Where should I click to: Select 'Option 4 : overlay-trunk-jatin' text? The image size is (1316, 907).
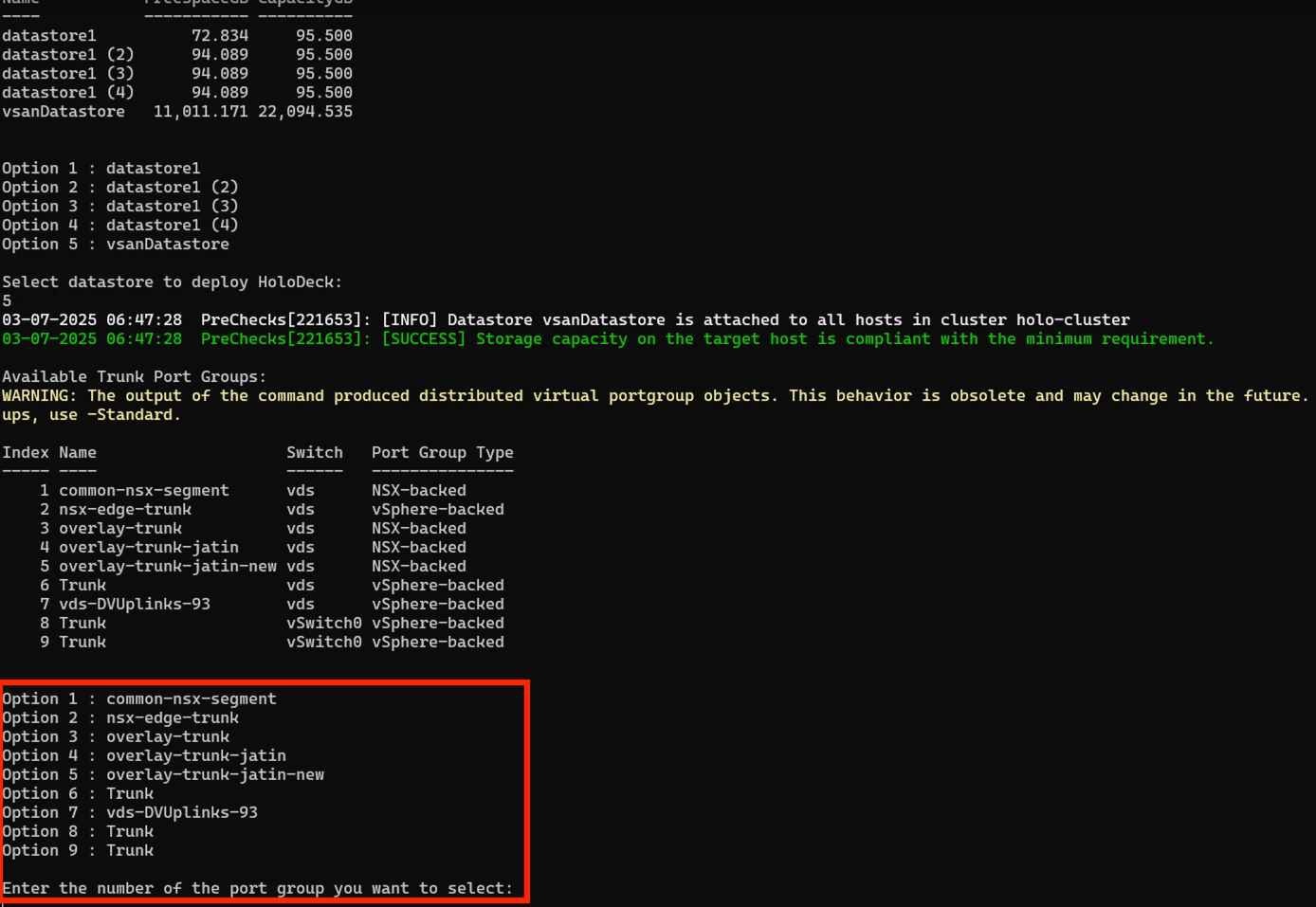(144, 755)
